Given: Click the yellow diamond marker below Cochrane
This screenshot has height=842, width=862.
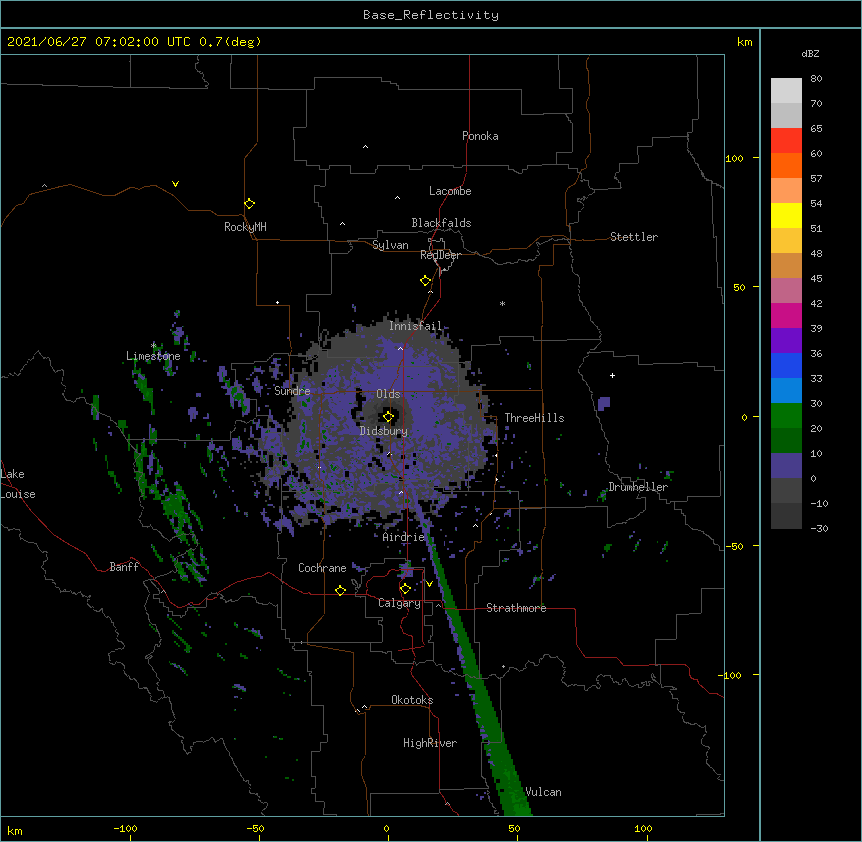Looking at the screenshot, I should (x=340, y=590).
